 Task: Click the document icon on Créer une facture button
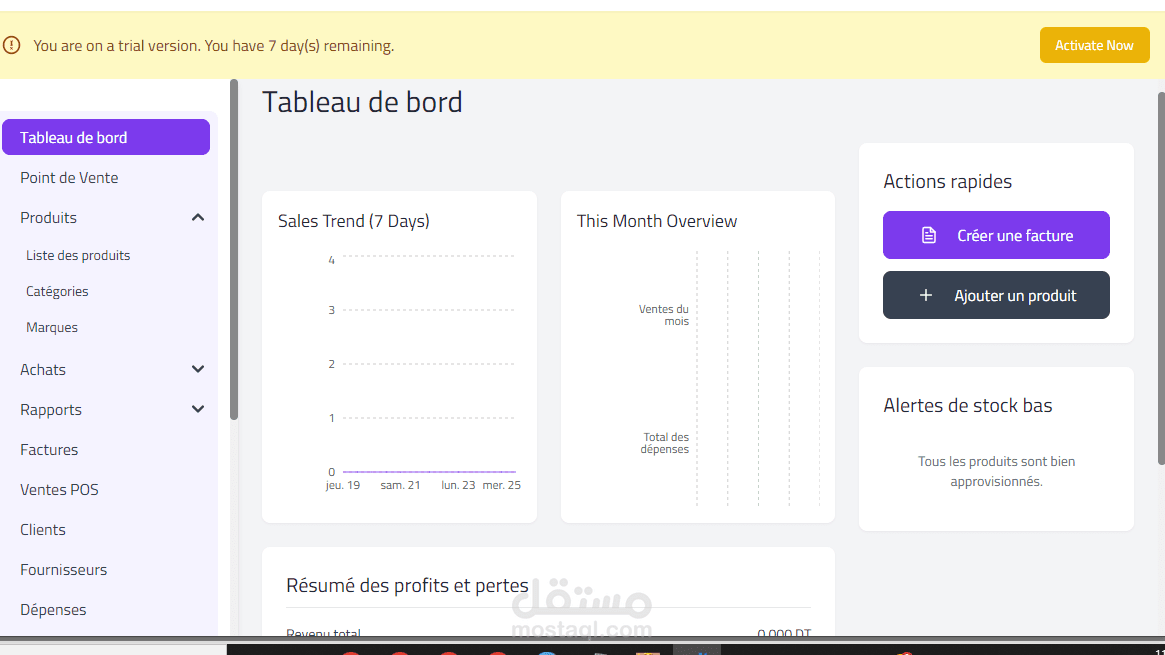tap(927, 234)
